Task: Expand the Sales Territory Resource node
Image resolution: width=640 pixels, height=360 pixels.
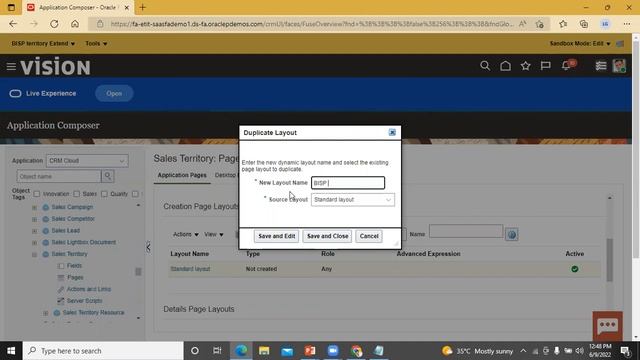Action: pos(46,313)
